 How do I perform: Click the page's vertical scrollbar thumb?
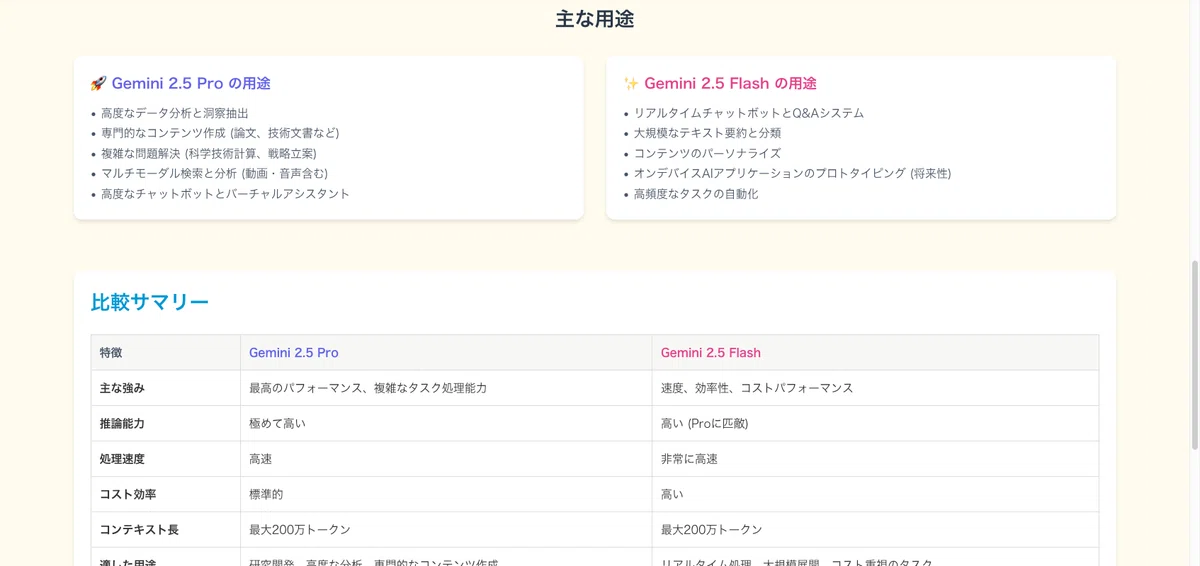point(1194,354)
